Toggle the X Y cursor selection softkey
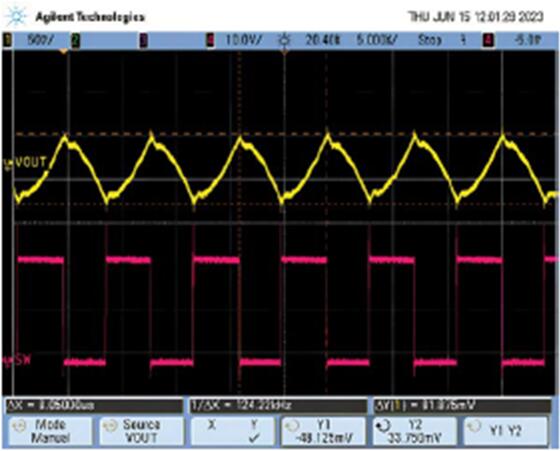560x451 pixels. click(233, 431)
